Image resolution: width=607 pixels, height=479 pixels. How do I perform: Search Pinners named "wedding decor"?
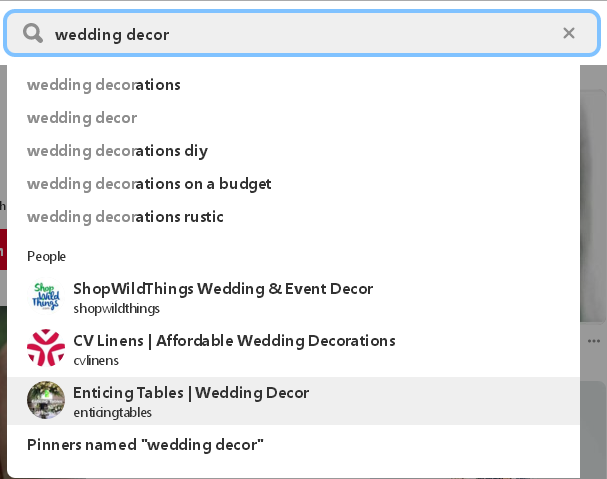click(x=146, y=445)
